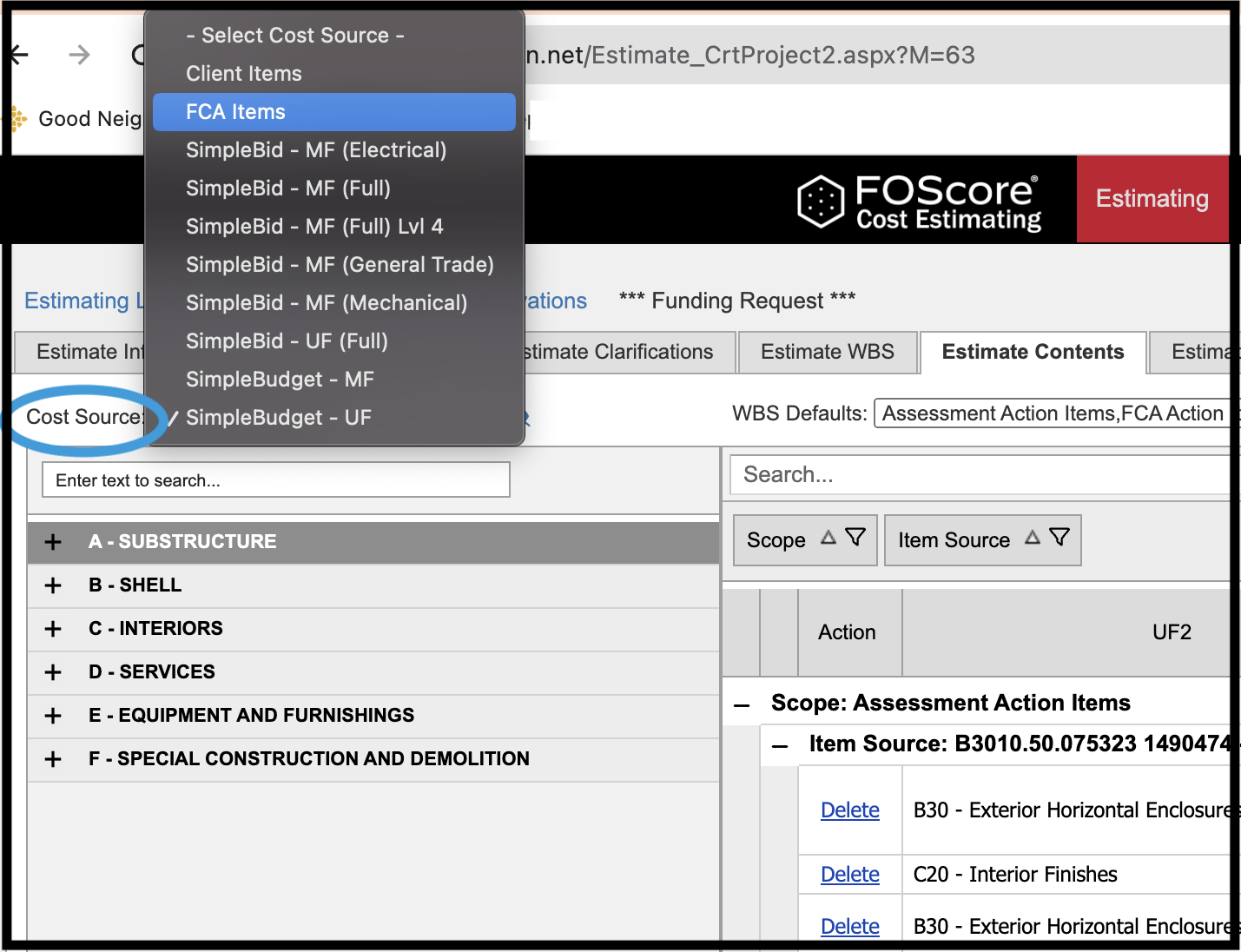1241x952 pixels.
Task: Select SimpleBid - MF (Electrical)
Action: tap(334, 150)
